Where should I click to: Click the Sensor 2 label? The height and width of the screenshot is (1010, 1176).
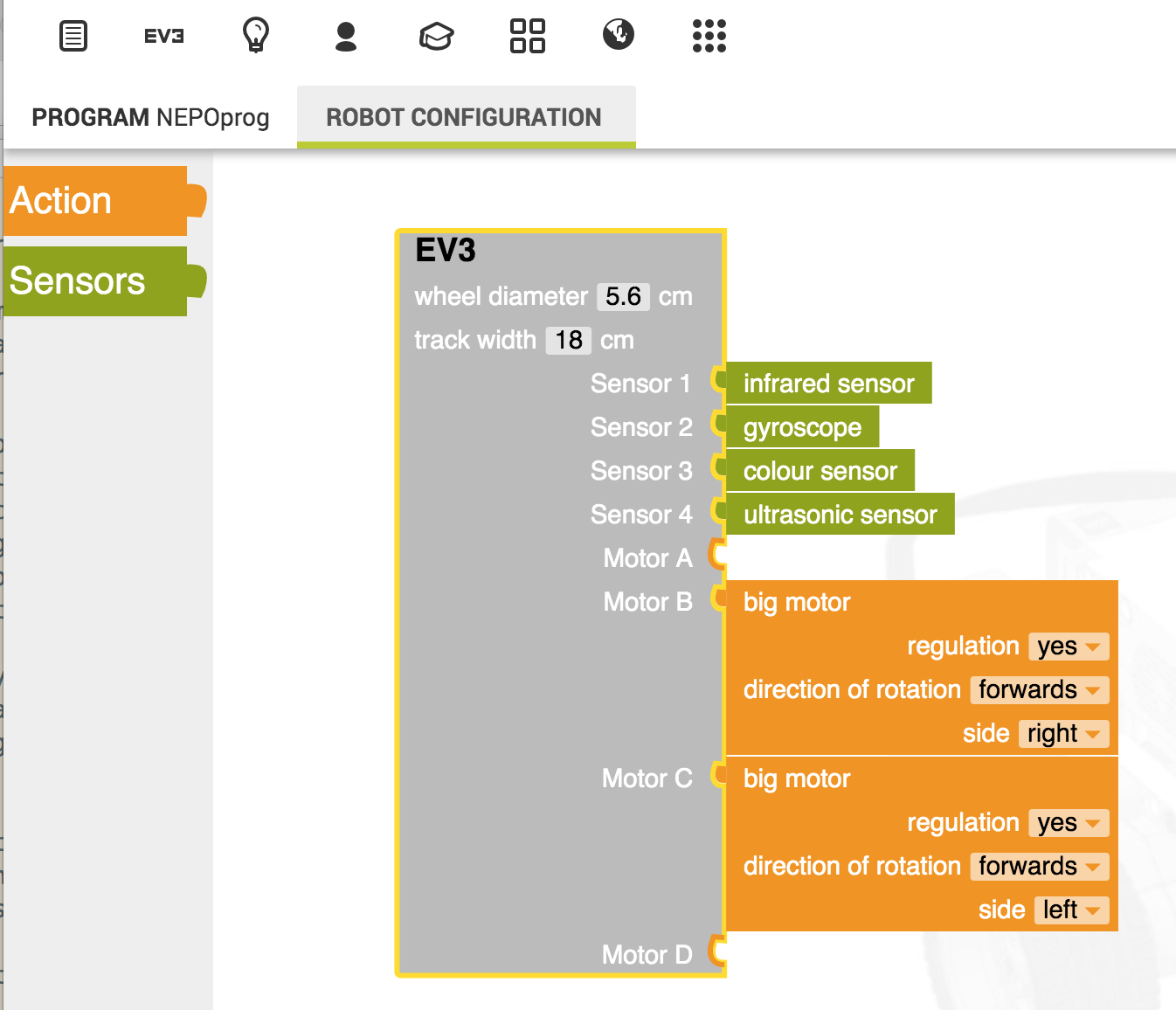click(x=641, y=427)
